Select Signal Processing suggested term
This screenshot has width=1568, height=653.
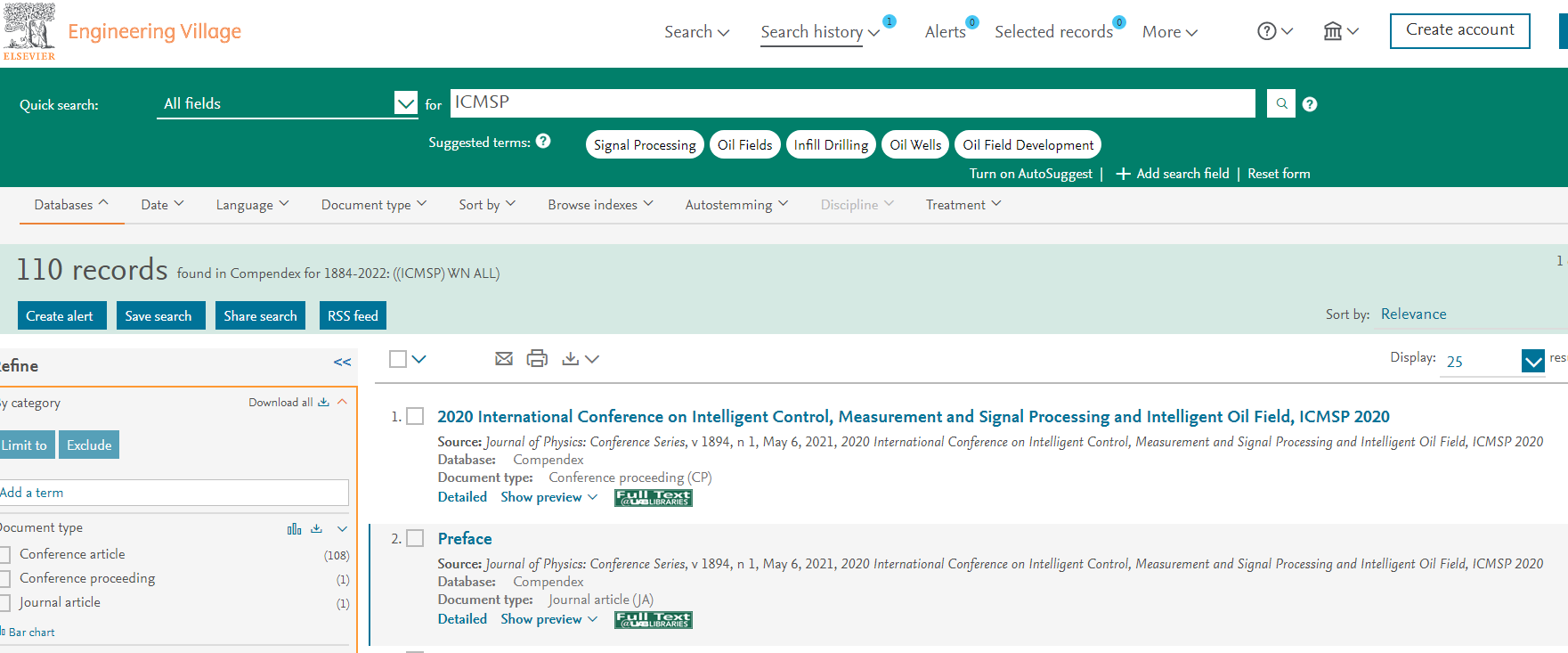[x=645, y=144]
